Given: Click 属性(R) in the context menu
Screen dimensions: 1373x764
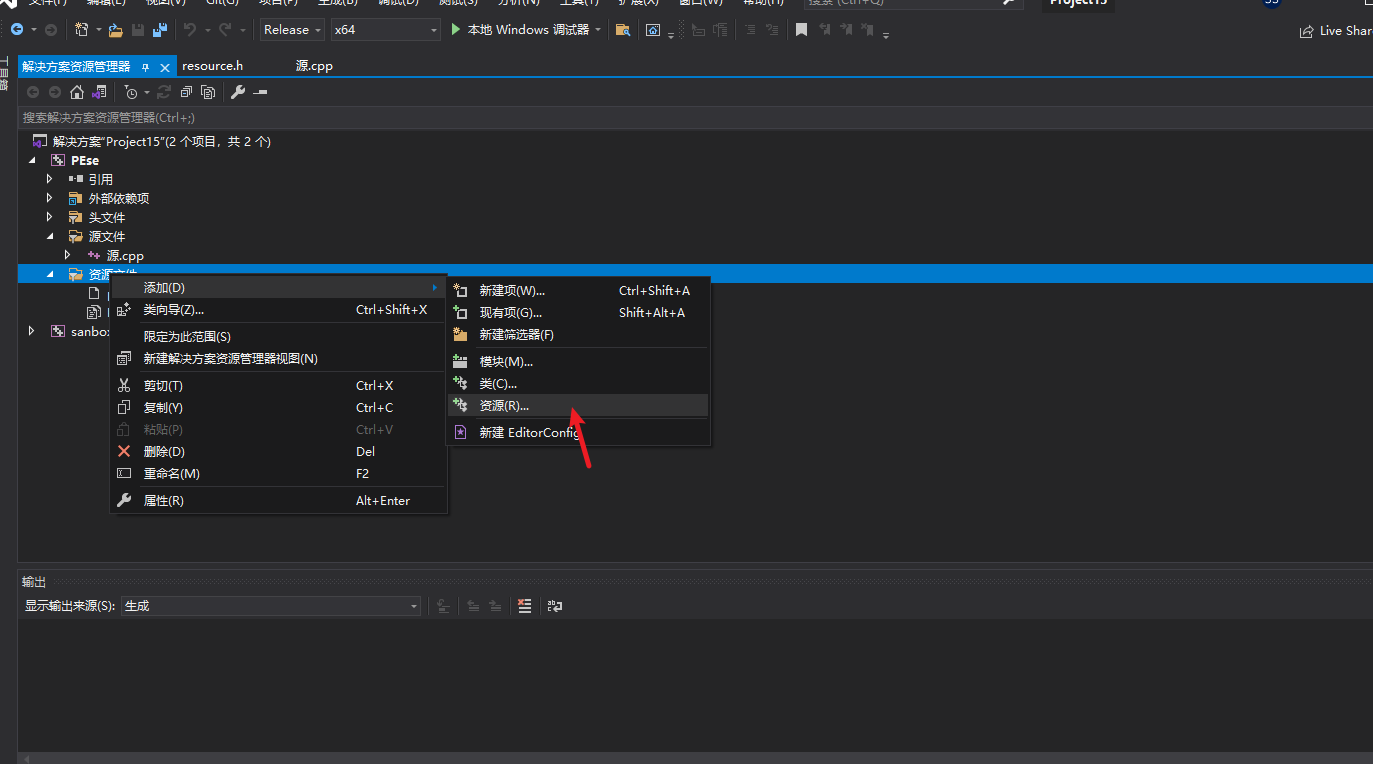Looking at the screenshot, I should coord(278,501).
